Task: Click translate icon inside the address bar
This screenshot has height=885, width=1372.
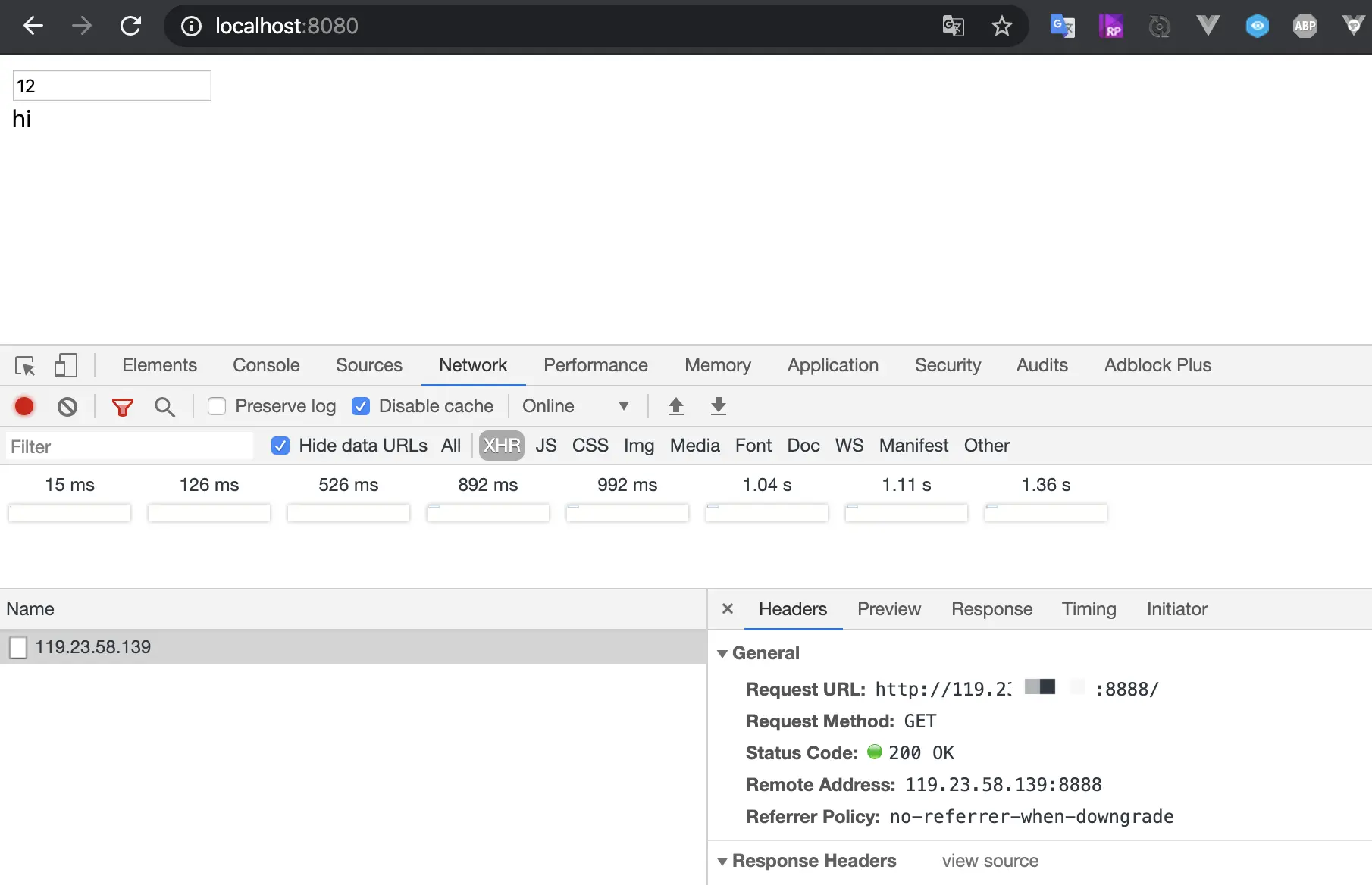Action: (x=953, y=27)
